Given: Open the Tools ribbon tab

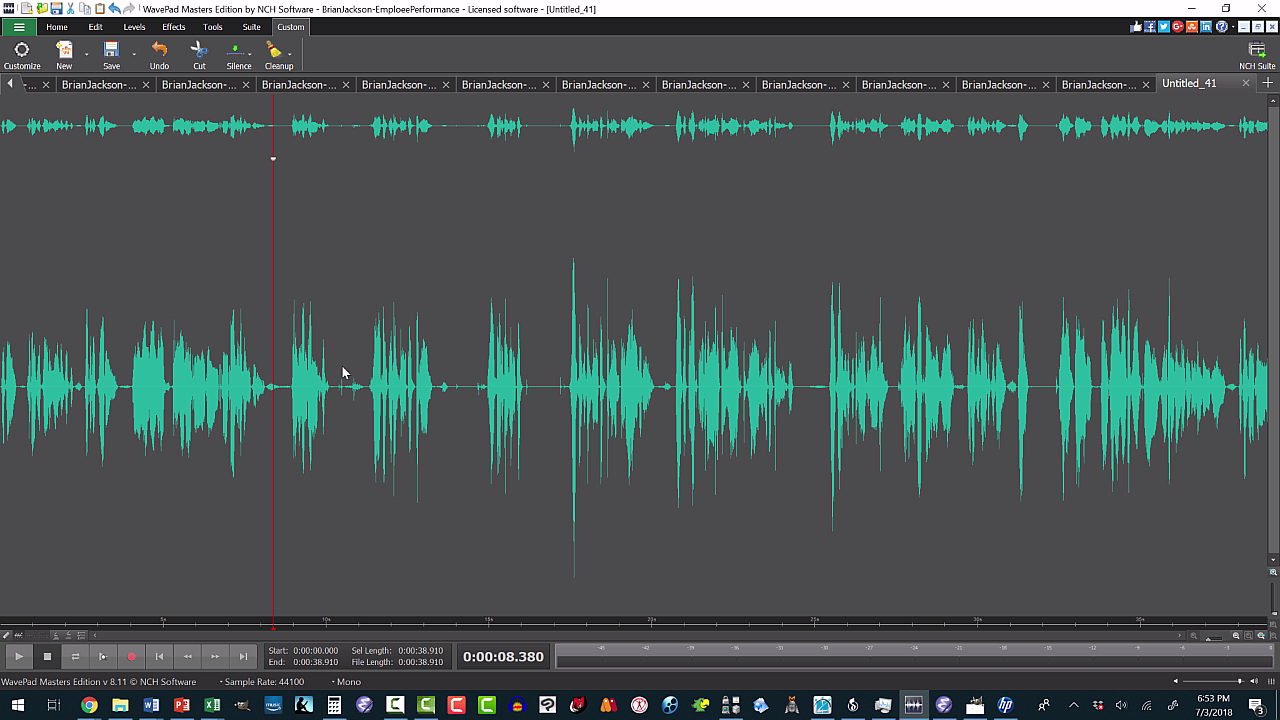Looking at the screenshot, I should pos(213,27).
